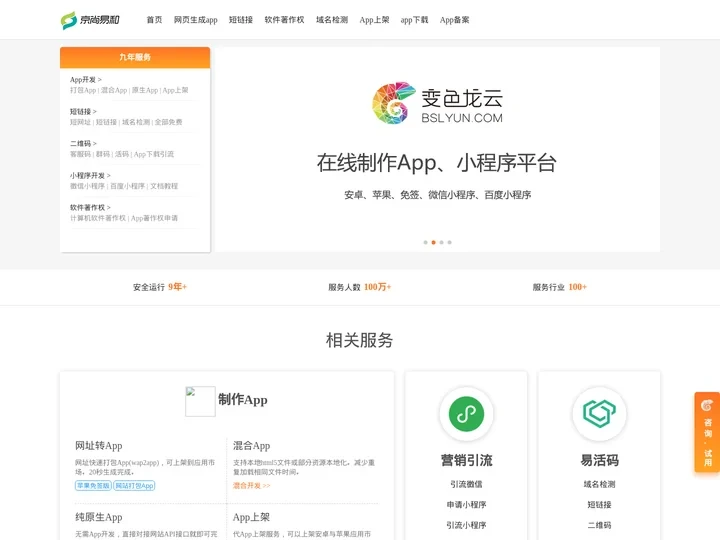This screenshot has width=720, height=540.
Task: Open app下载 in the top navigation
Action: [x=414, y=20]
